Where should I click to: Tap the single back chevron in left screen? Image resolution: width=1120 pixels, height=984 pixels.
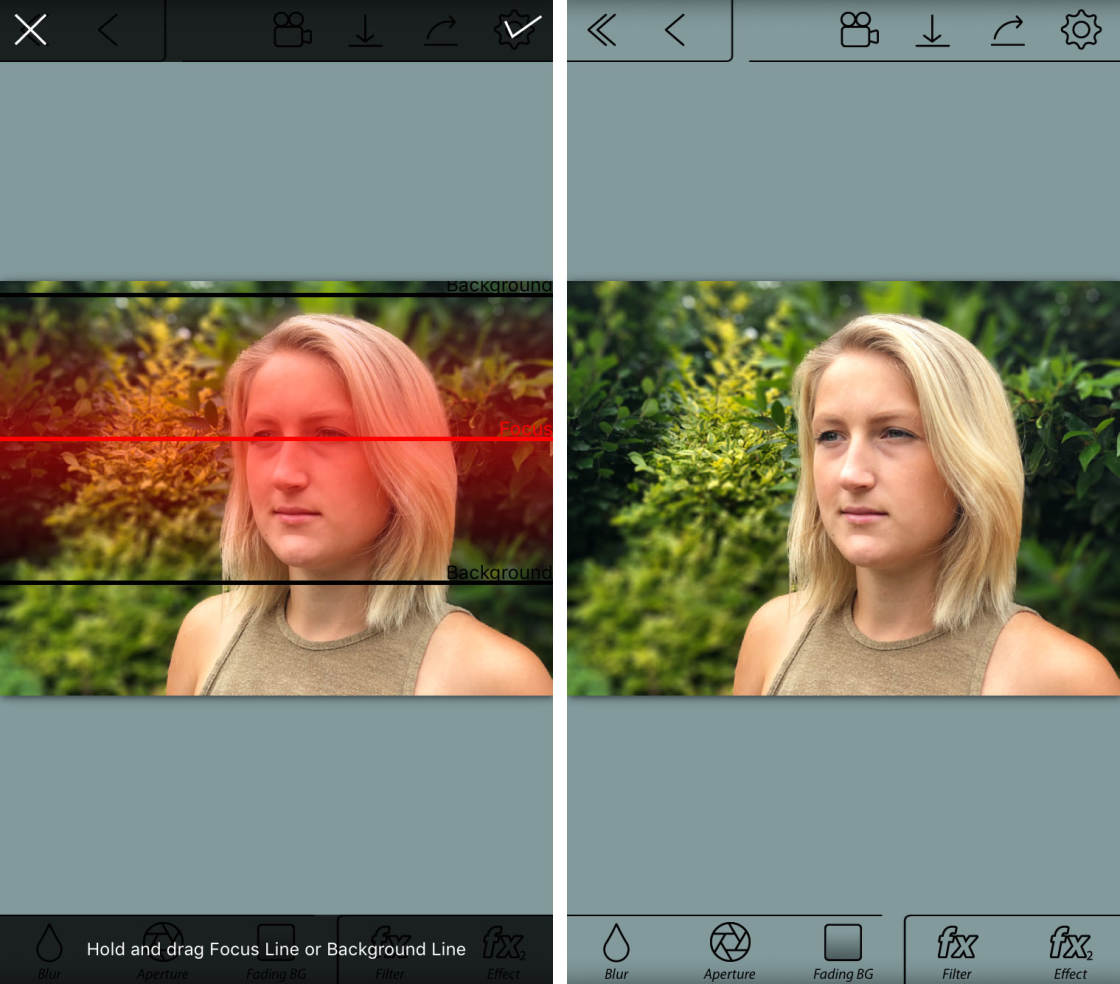pos(109,30)
